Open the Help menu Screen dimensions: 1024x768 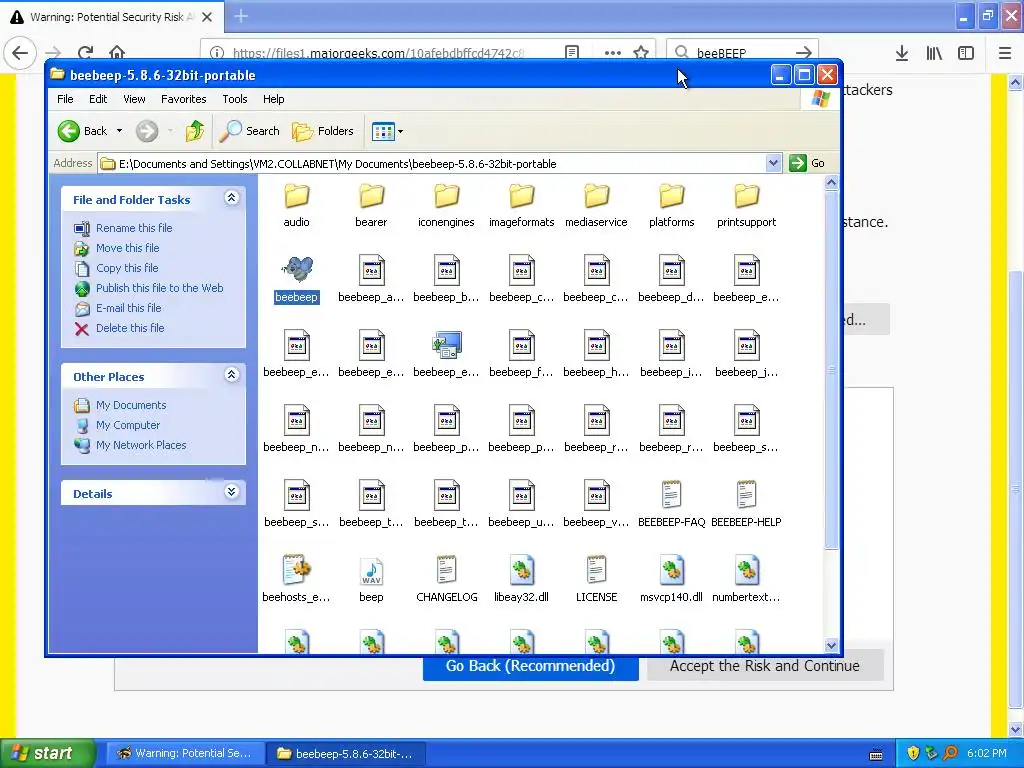(x=274, y=99)
